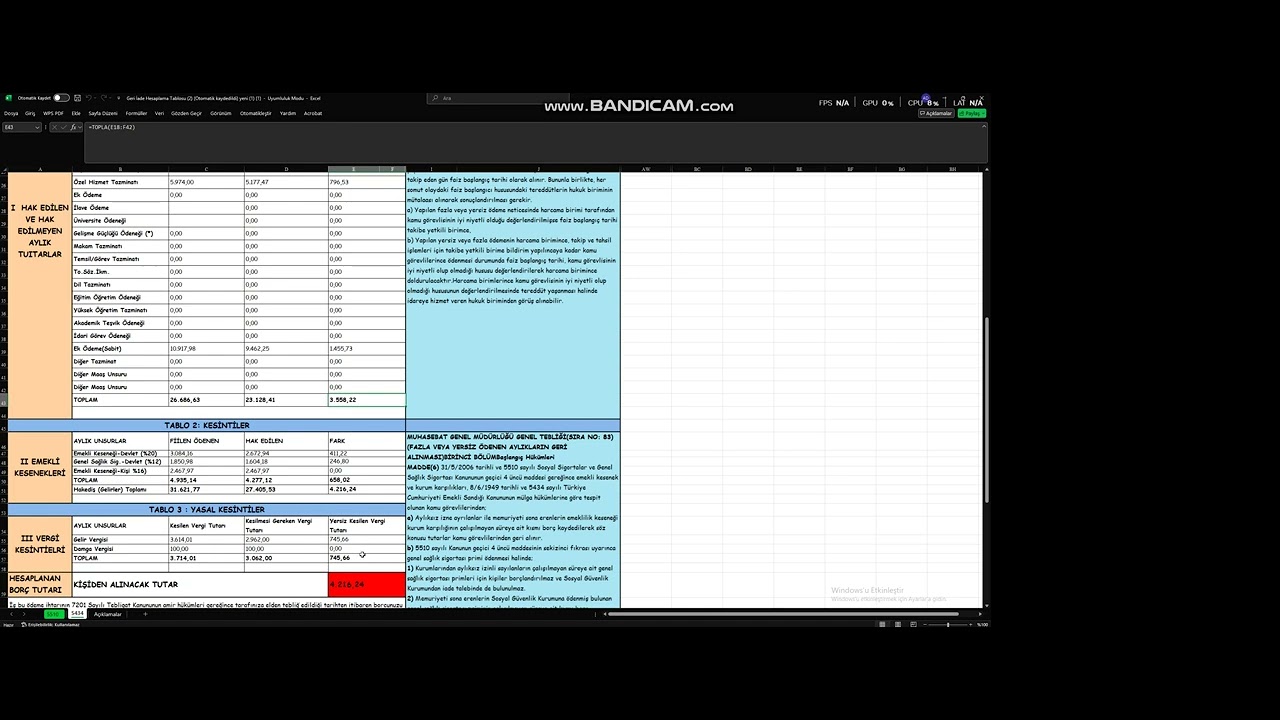Viewport: 1280px width, 720px height.
Task: Open the Yardım tab
Action: (288, 113)
